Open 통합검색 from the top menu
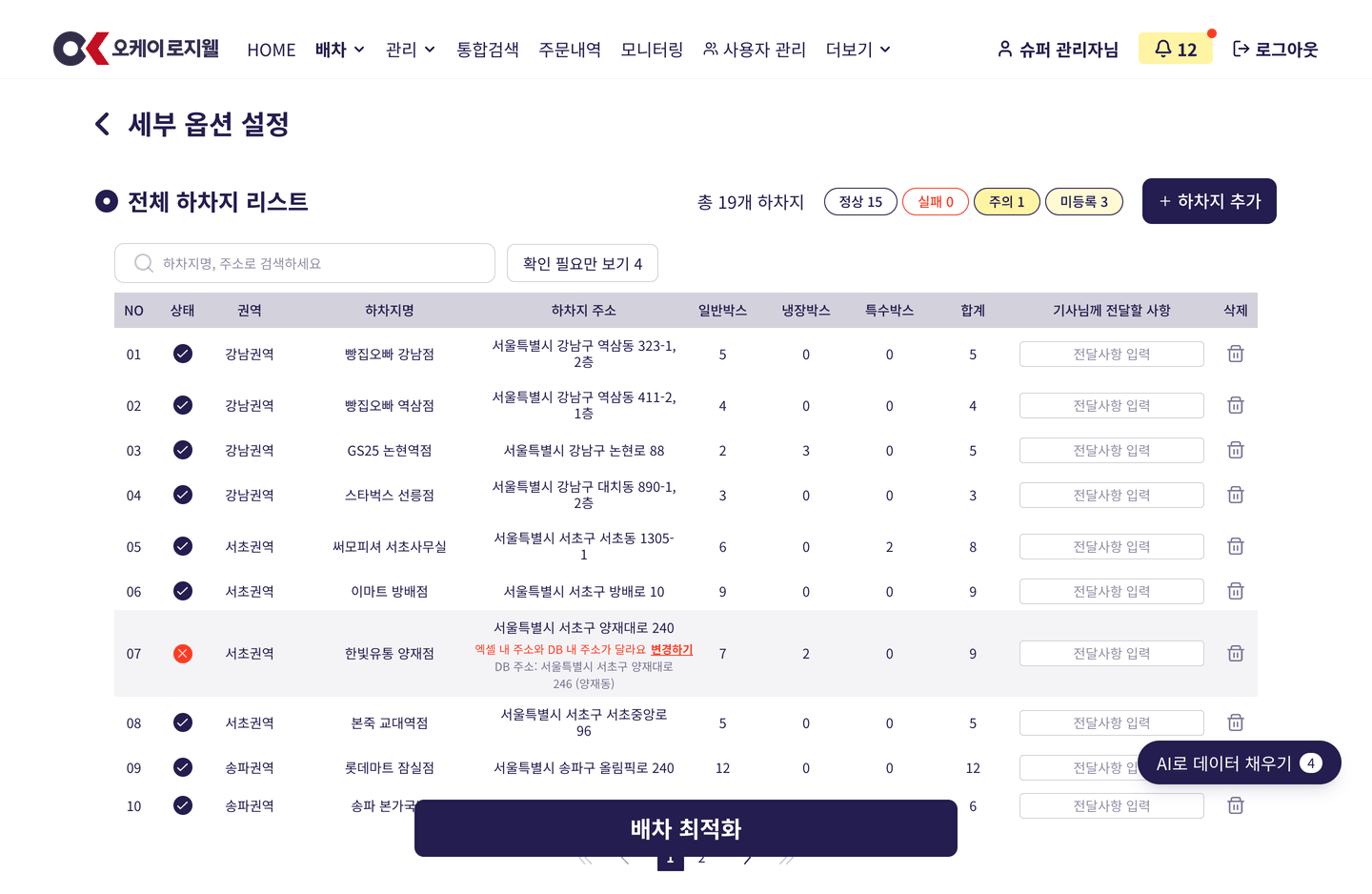The image size is (1372, 894). click(488, 50)
